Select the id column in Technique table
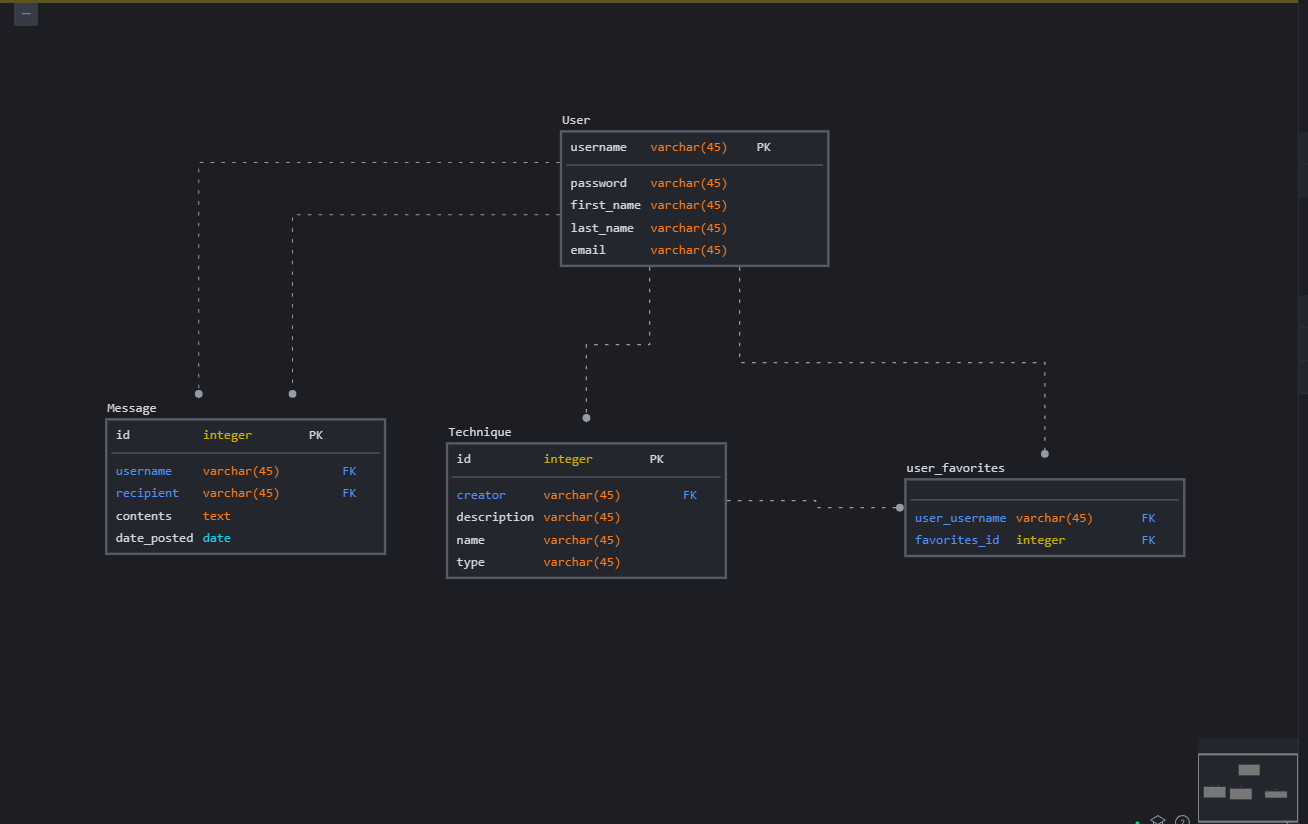1308x824 pixels. pyautogui.click(x=464, y=459)
